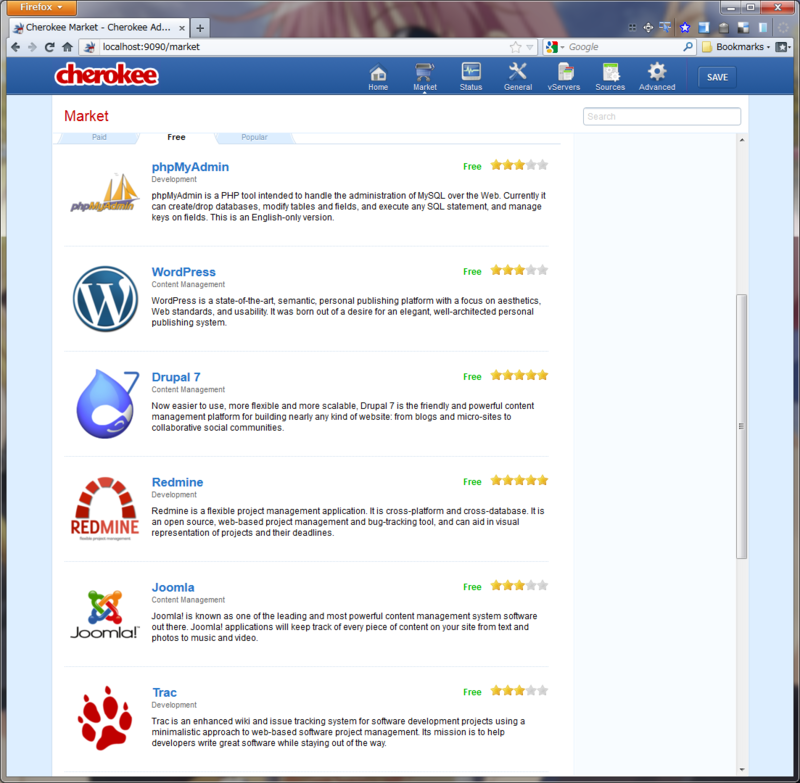800x783 pixels.
Task: Click the SAVE button
Action: click(717, 78)
